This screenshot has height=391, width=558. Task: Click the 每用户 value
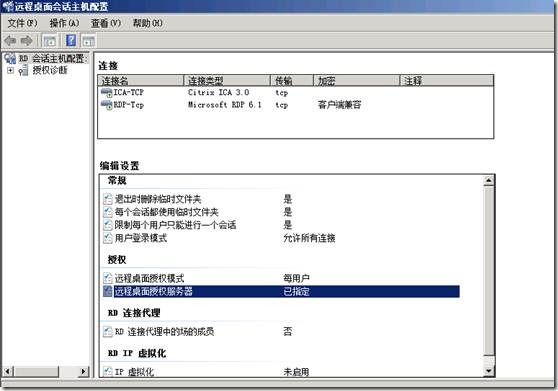(296, 278)
